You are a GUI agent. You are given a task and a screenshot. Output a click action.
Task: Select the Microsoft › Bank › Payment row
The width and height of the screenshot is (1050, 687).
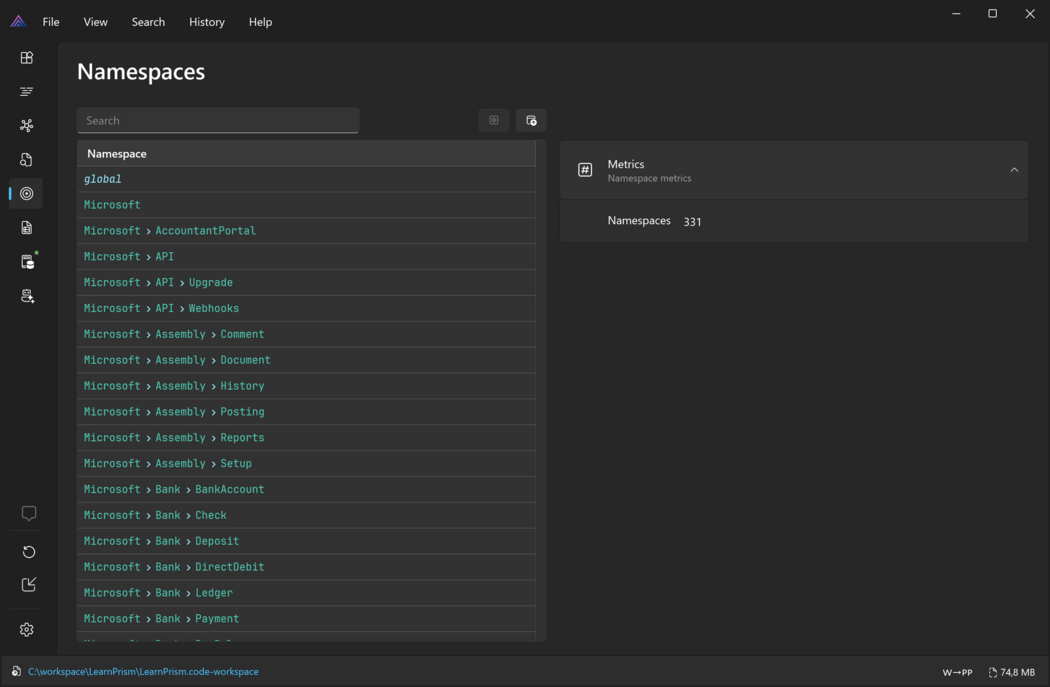306,619
